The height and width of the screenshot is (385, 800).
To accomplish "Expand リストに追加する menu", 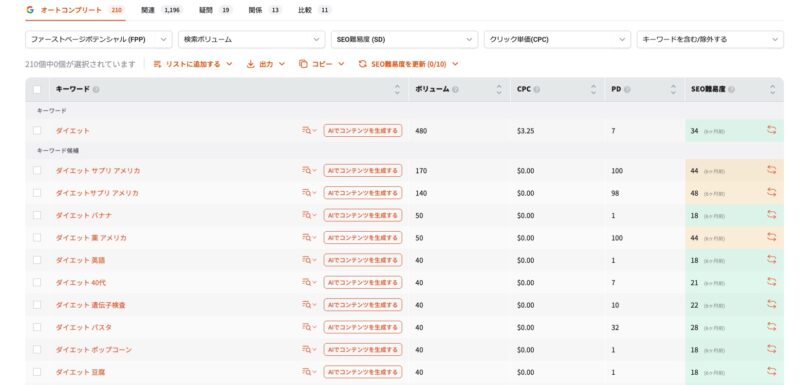I will tap(193, 64).
